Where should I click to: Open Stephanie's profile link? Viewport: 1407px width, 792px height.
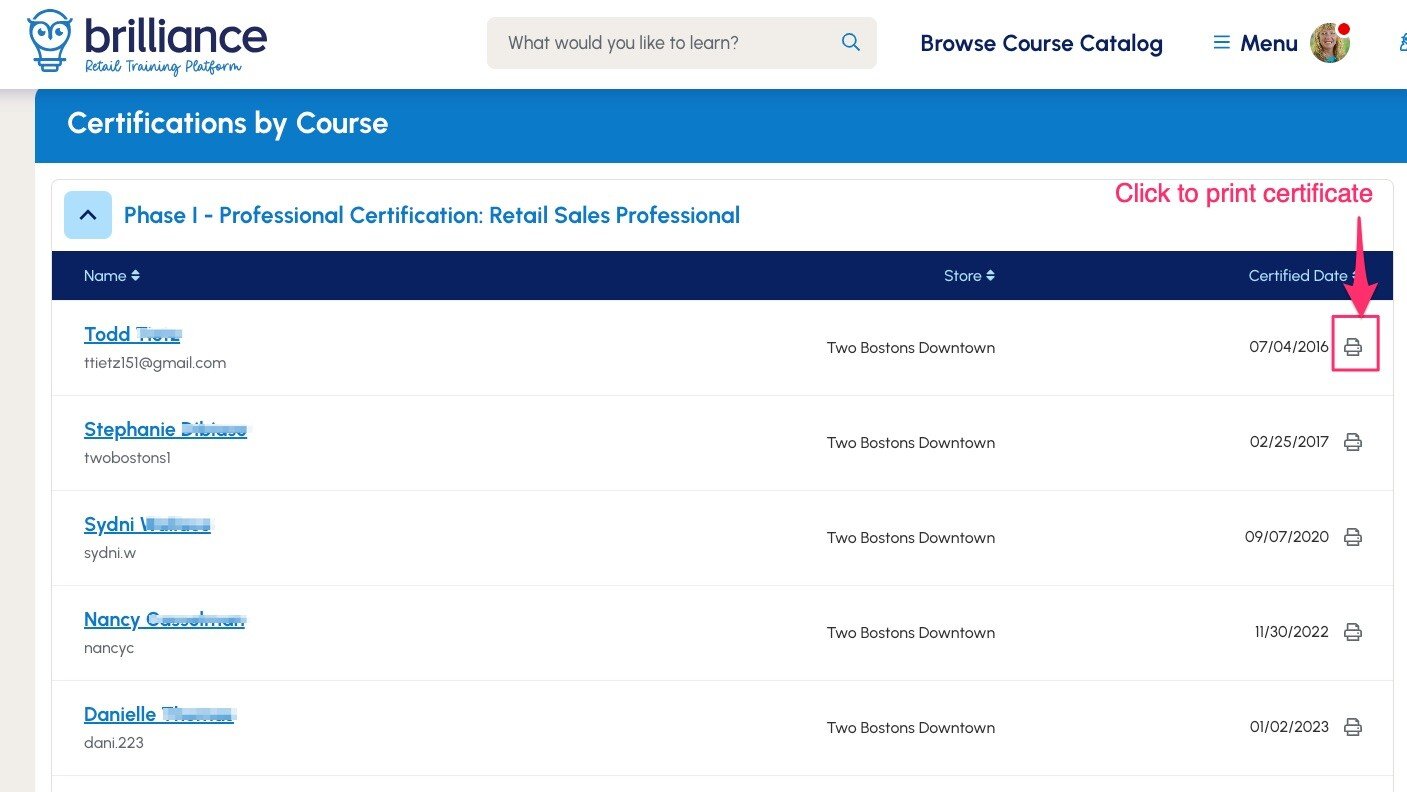[164, 429]
